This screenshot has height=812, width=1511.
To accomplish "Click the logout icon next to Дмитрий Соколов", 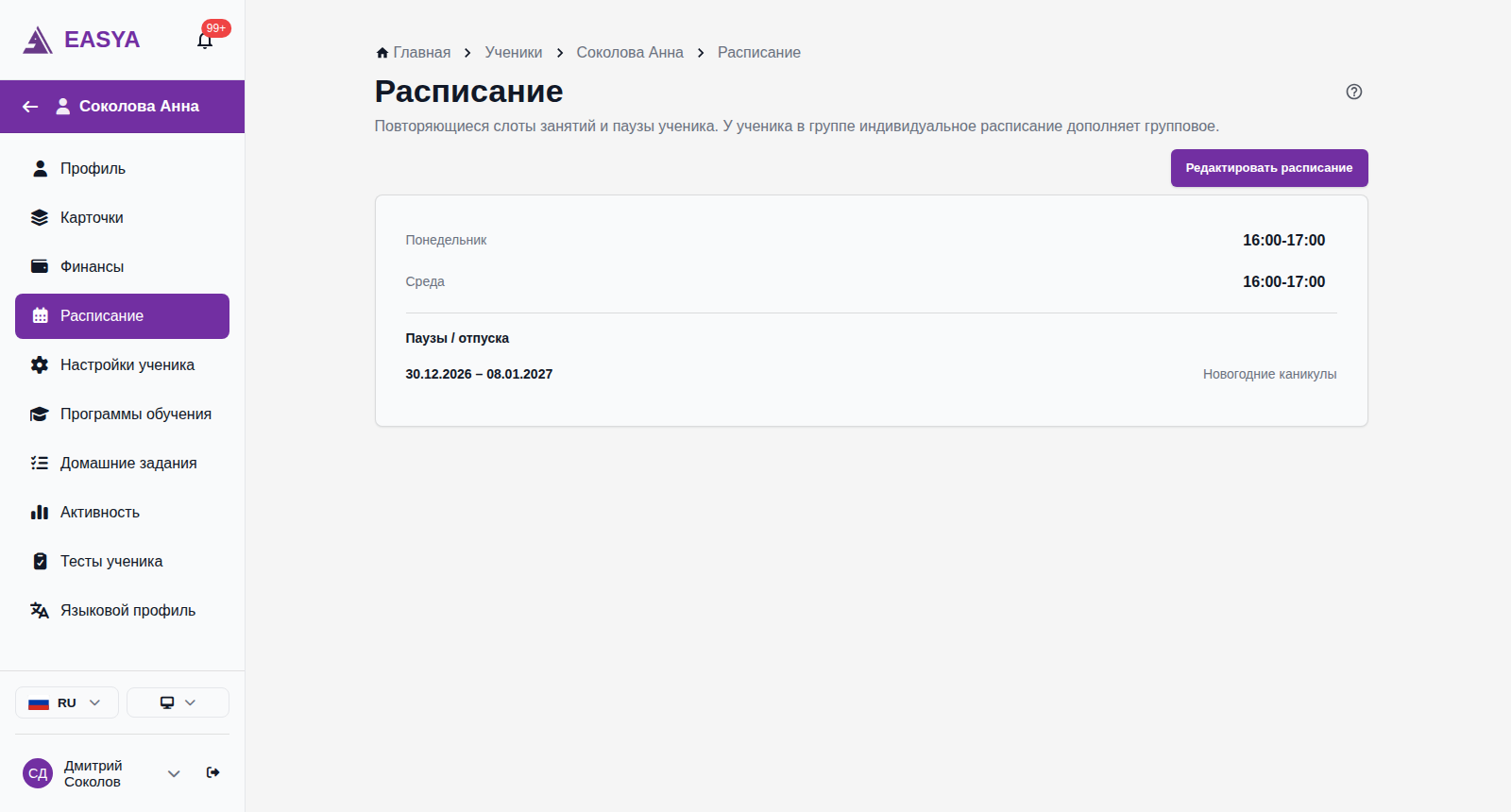I will 213,772.
